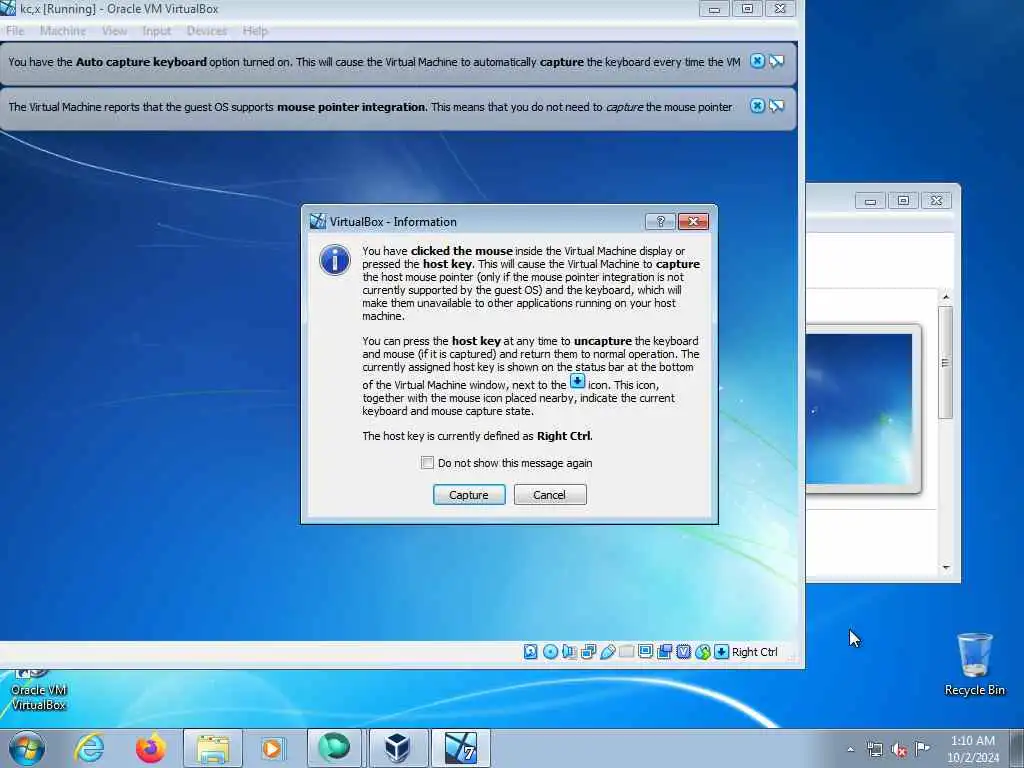Switch to the green round taskbar app

(x=334, y=748)
